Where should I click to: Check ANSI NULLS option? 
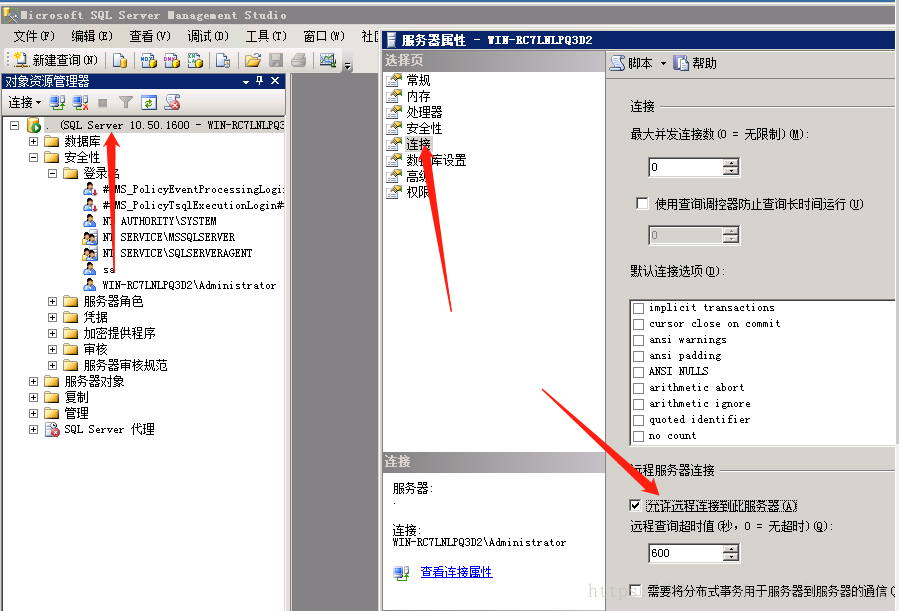click(x=639, y=373)
